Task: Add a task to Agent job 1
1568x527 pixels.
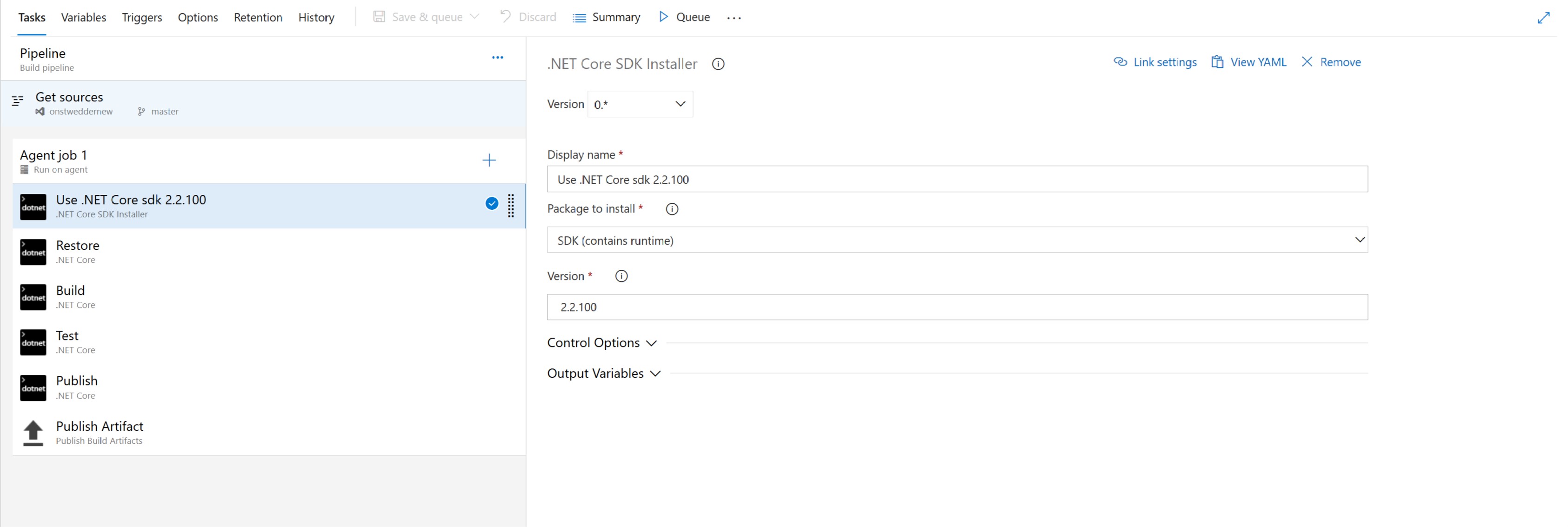Action: coord(489,160)
